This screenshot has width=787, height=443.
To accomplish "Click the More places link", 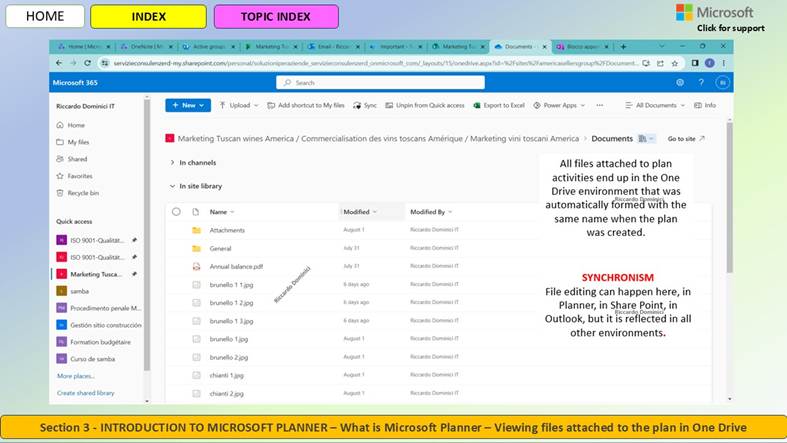I will 76,376.
